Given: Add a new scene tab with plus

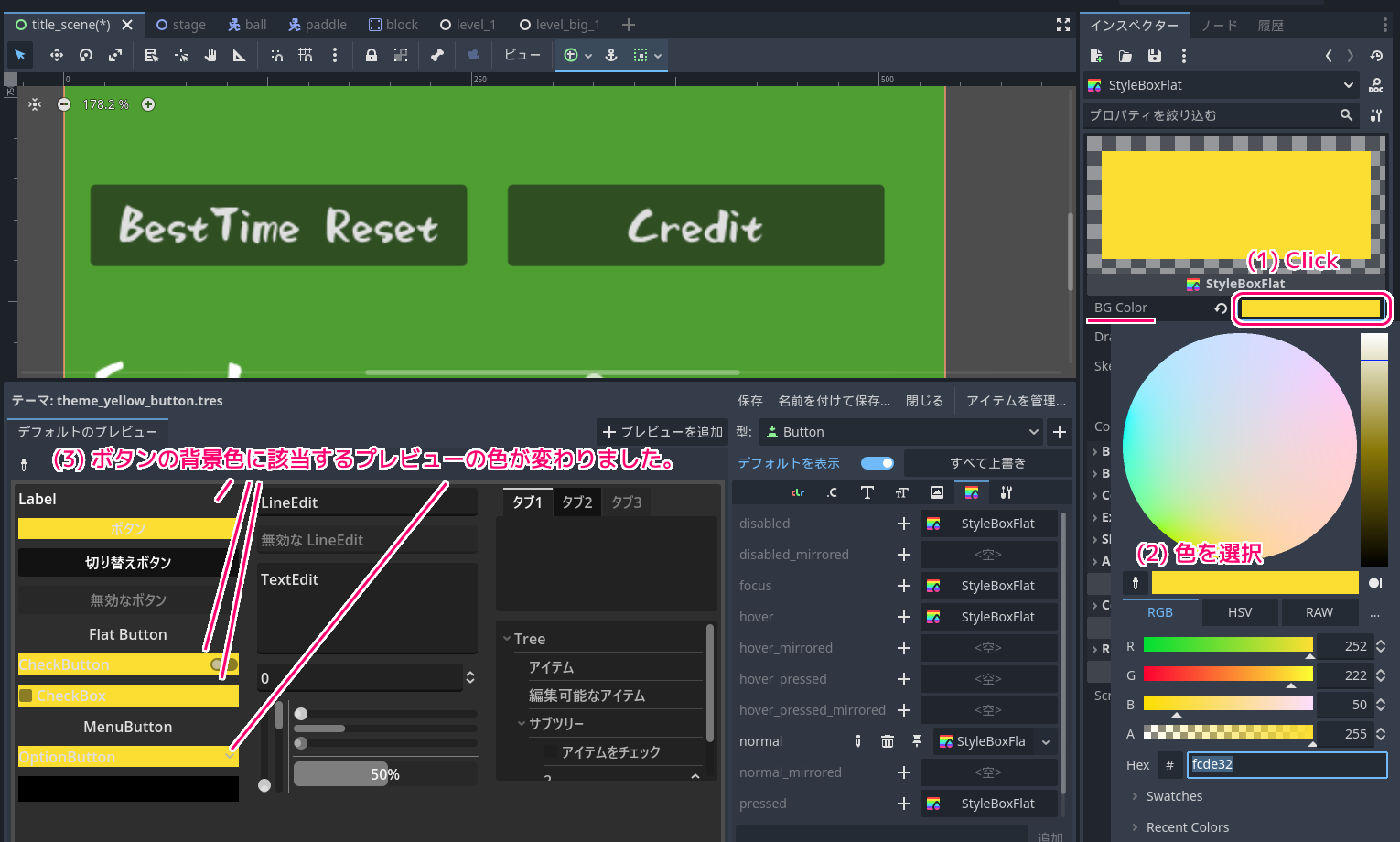Looking at the screenshot, I should (x=629, y=25).
